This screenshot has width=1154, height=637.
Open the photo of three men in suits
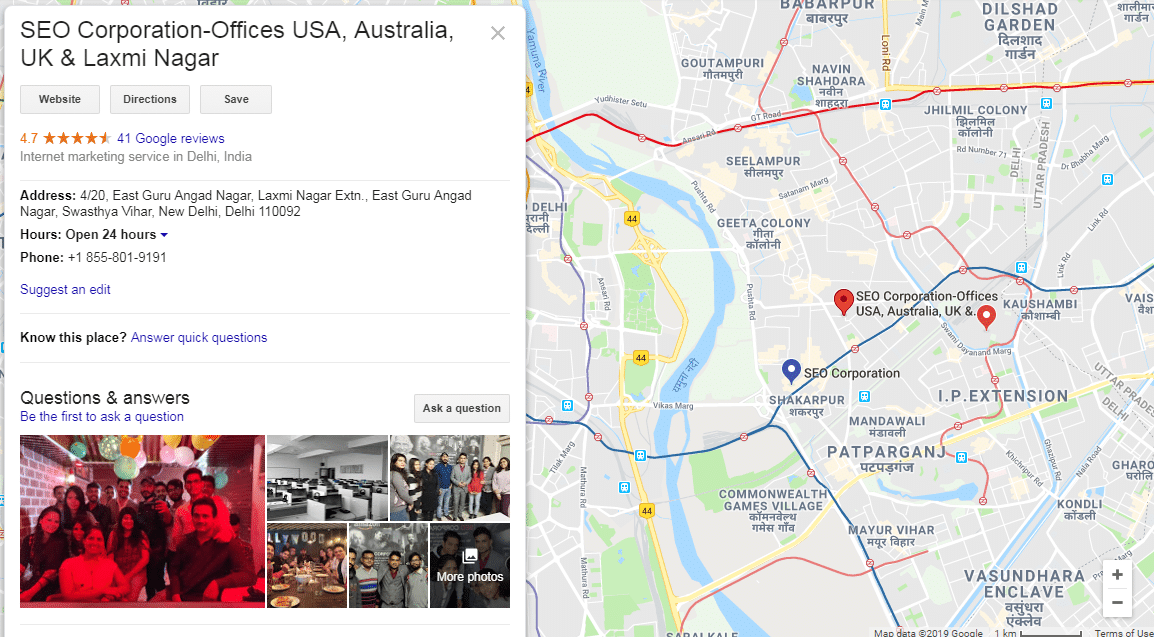388,566
